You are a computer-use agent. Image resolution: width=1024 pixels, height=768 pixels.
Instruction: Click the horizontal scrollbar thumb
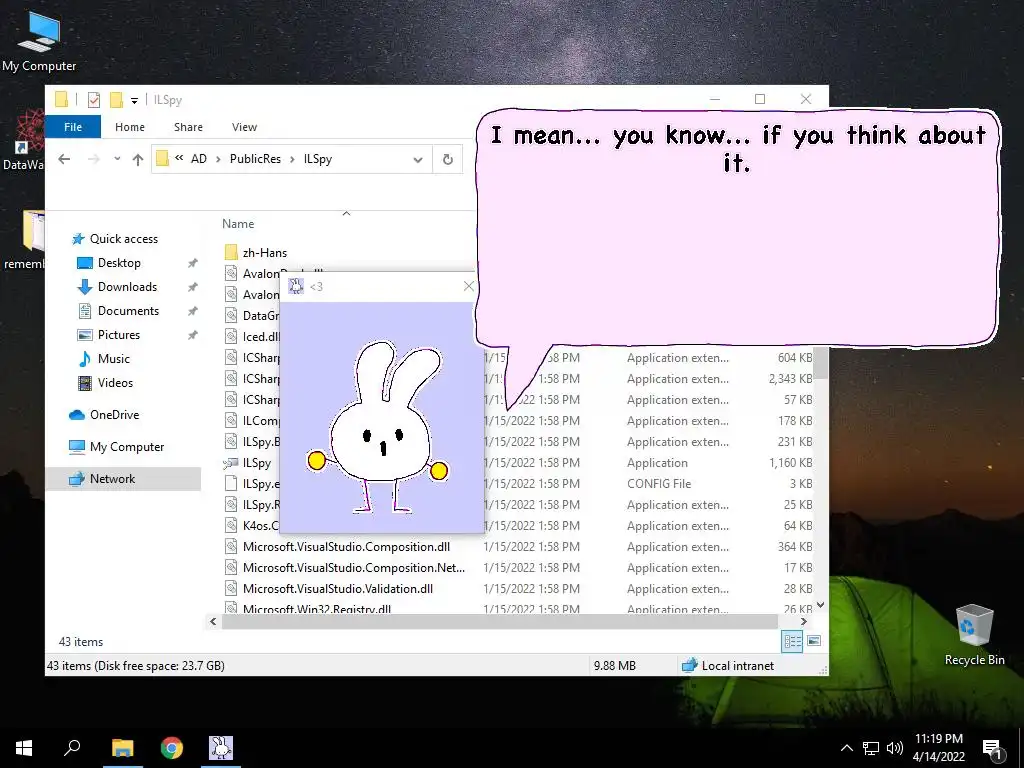point(500,622)
